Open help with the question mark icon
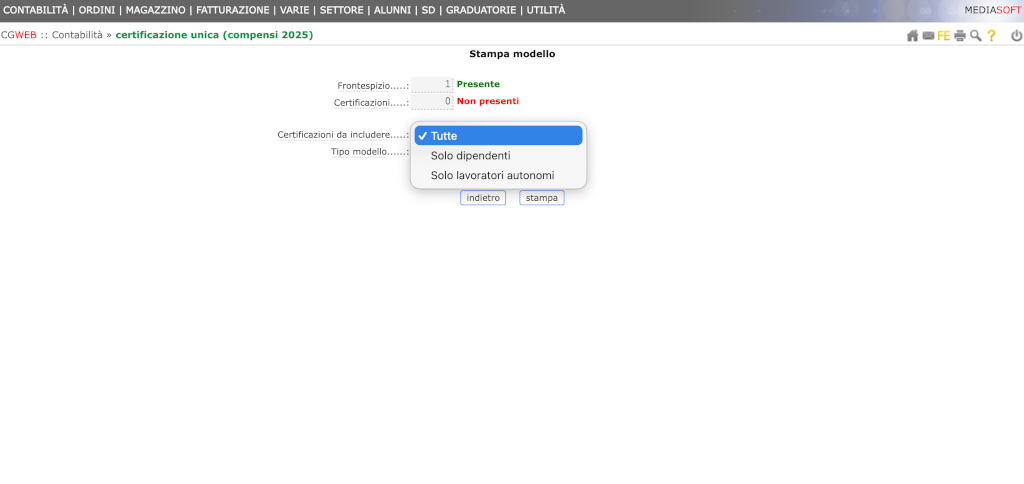Viewport: 1024px width, 484px height. 991,36
